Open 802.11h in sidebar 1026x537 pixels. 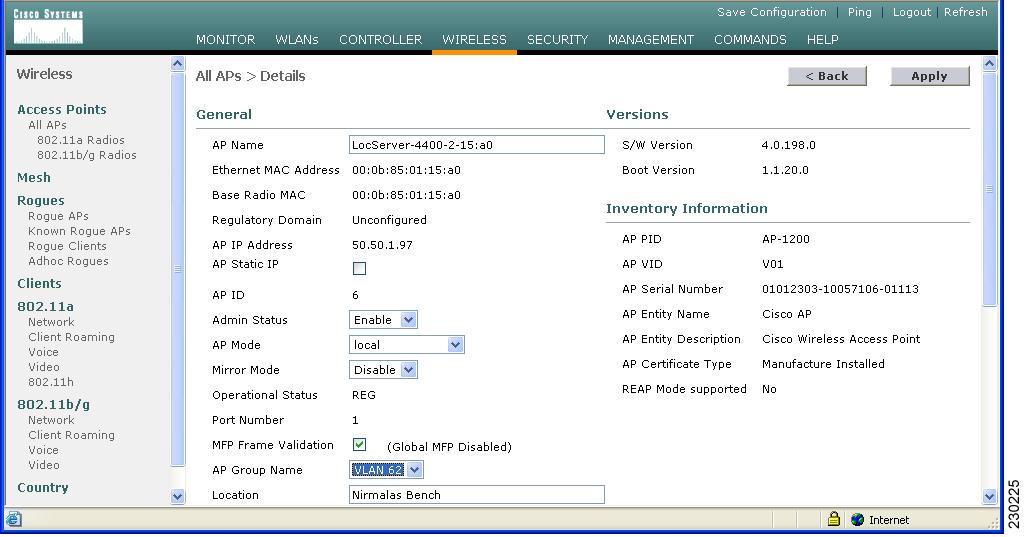50,382
